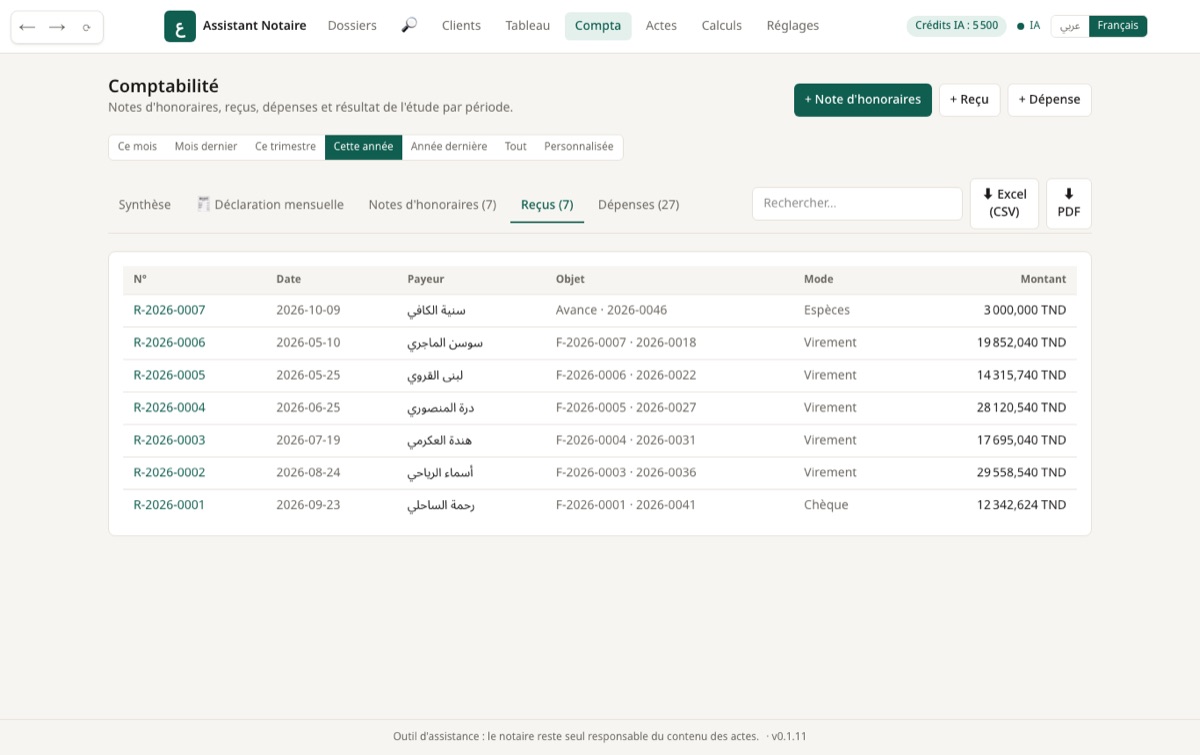Download the receipts as PDF
Screen dimensions: 1200x755
tap(1069, 203)
